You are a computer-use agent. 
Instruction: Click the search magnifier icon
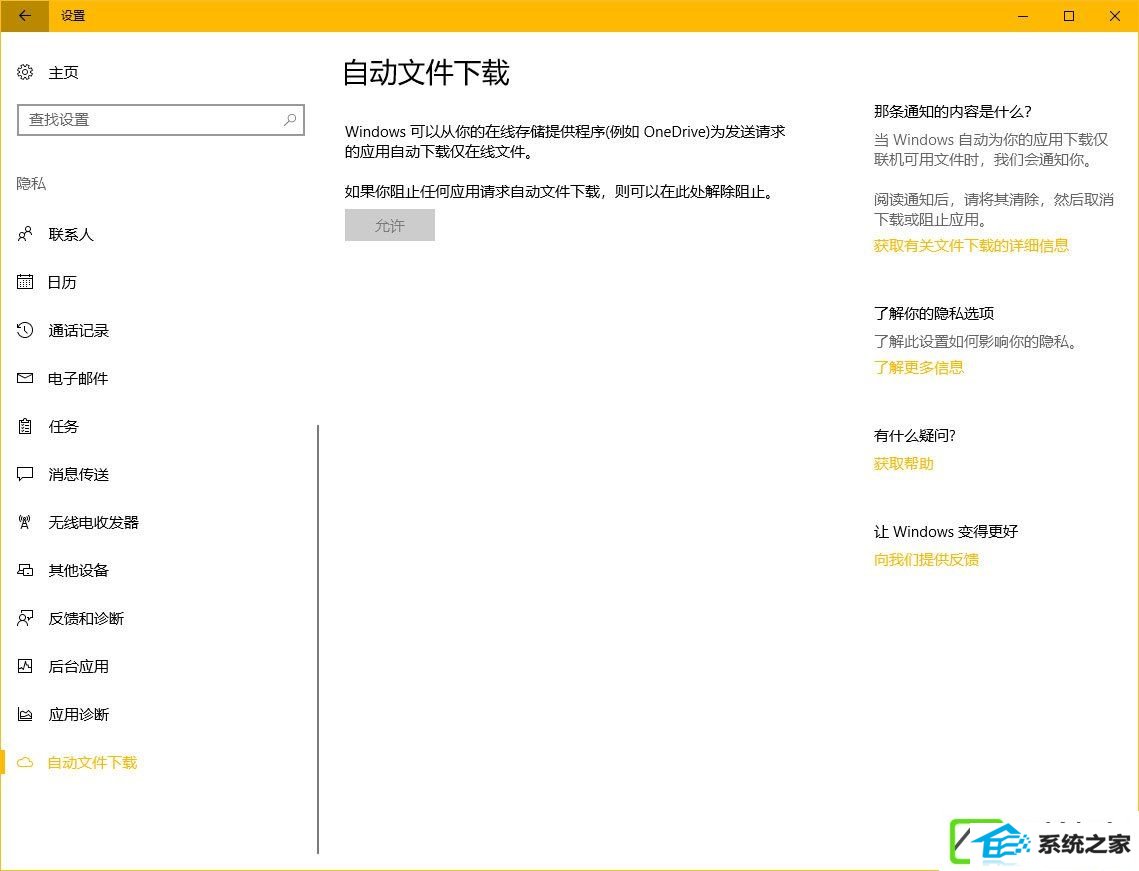[x=290, y=120]
